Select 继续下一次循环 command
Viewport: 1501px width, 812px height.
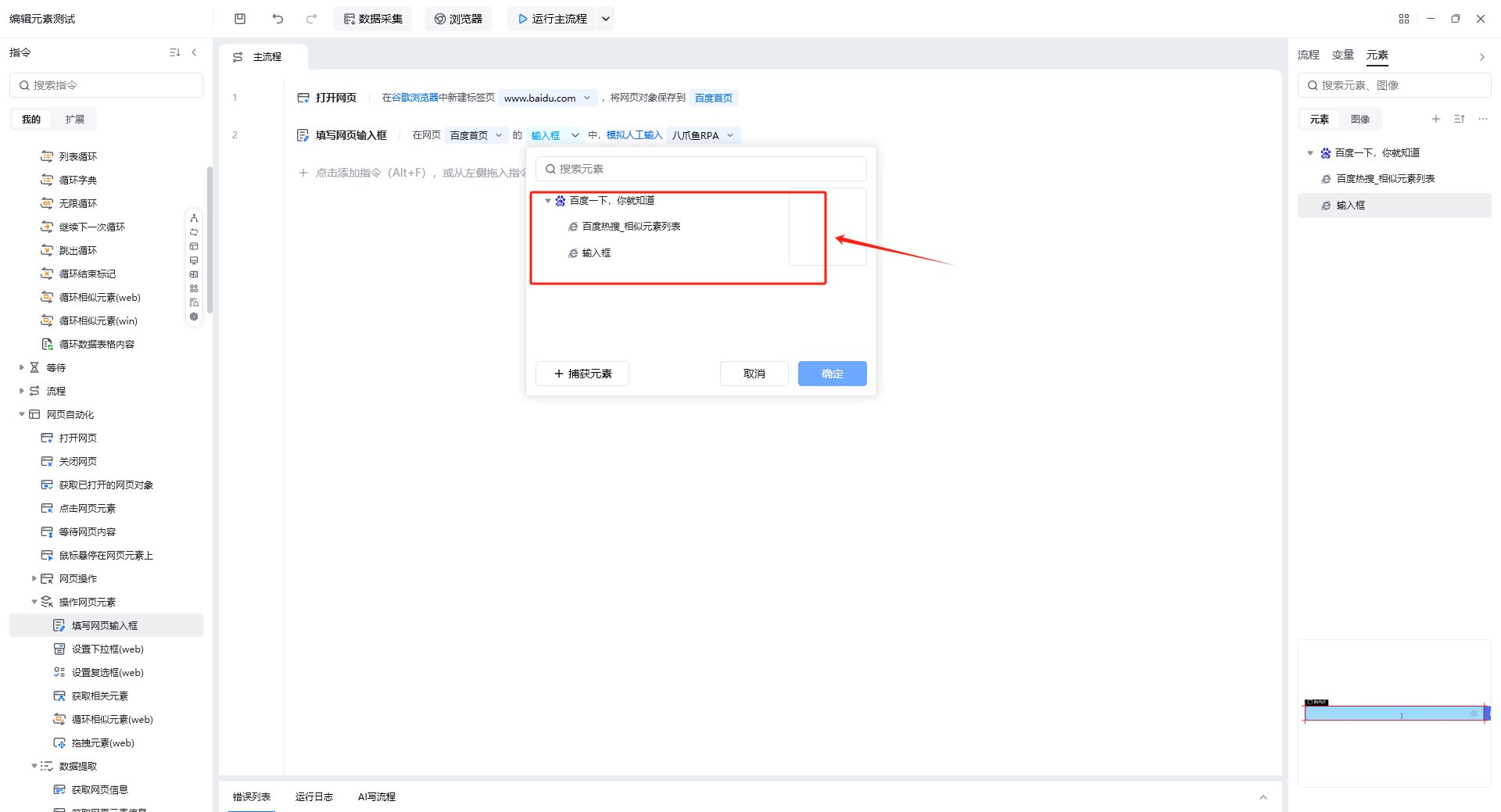click(x=91, y=227)
